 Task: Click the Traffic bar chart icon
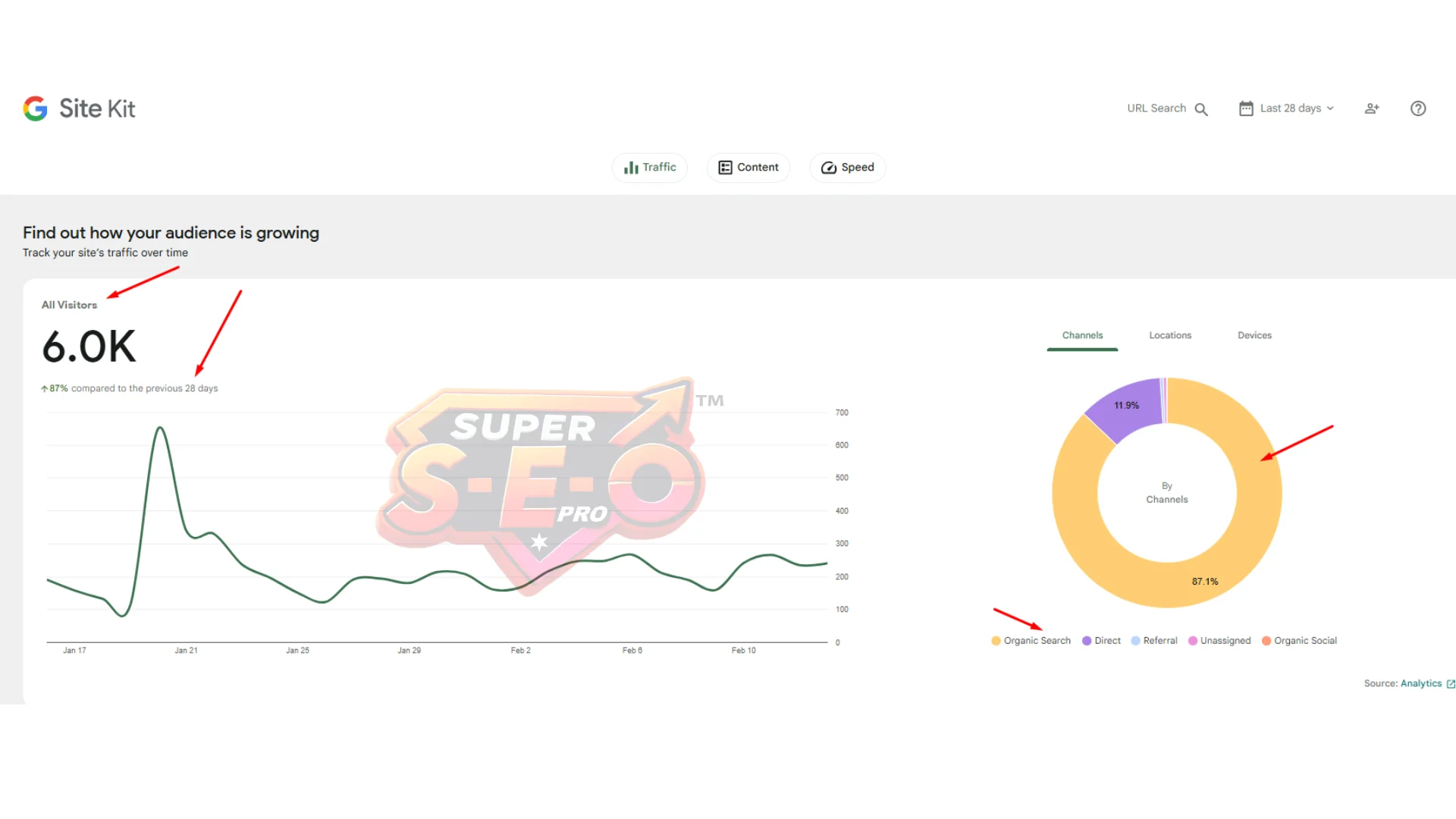[631, 168]
